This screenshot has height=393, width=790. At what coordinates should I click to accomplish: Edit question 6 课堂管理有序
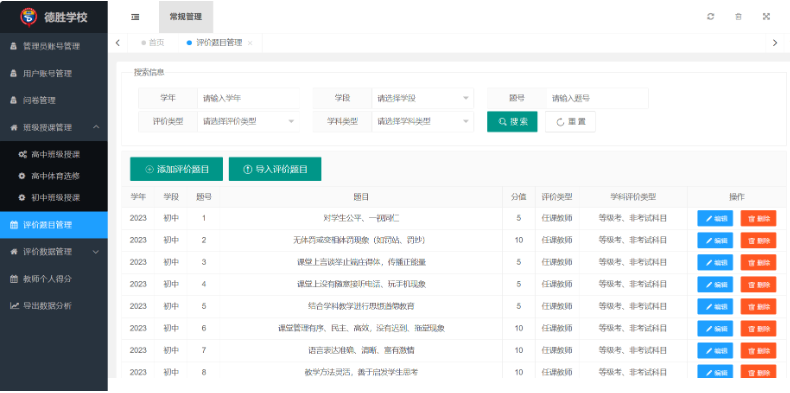tap(715, 329)
